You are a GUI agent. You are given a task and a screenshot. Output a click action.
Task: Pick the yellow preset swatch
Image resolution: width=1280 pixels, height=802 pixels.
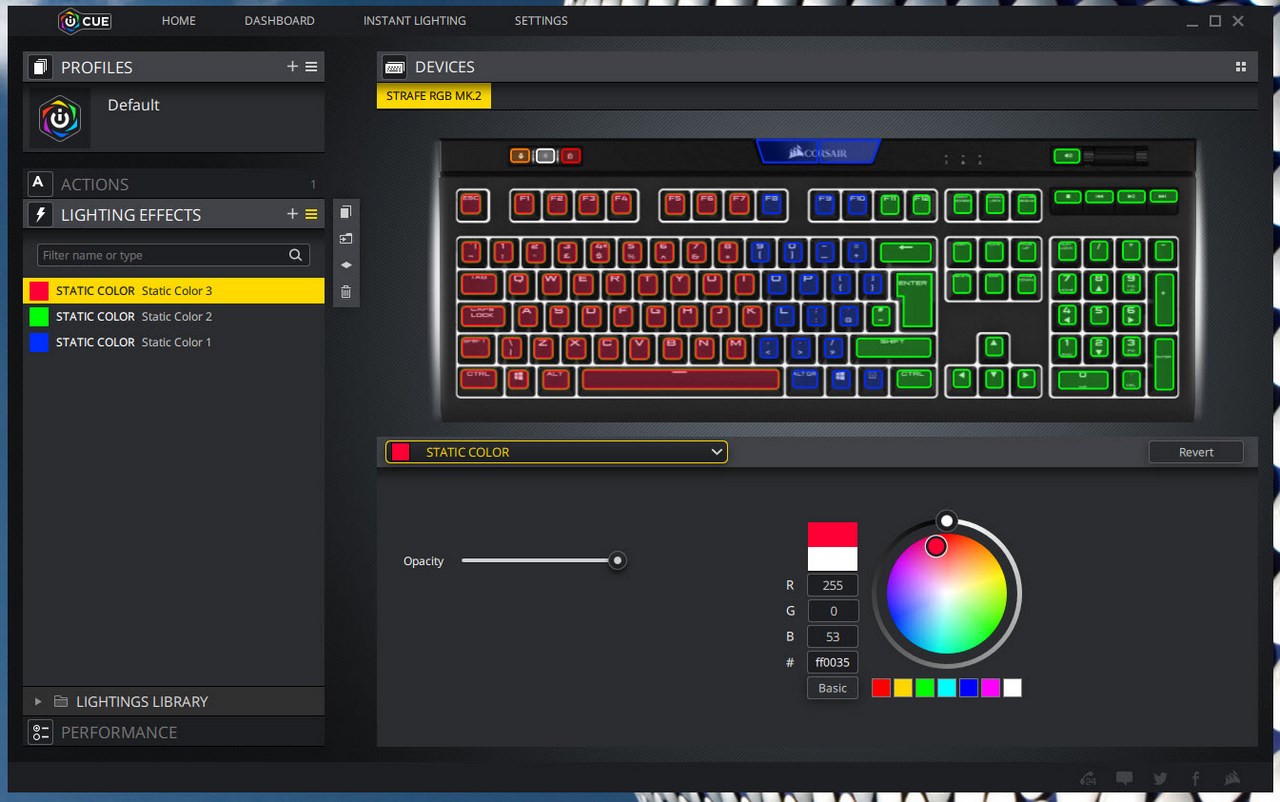coord(903,688)
